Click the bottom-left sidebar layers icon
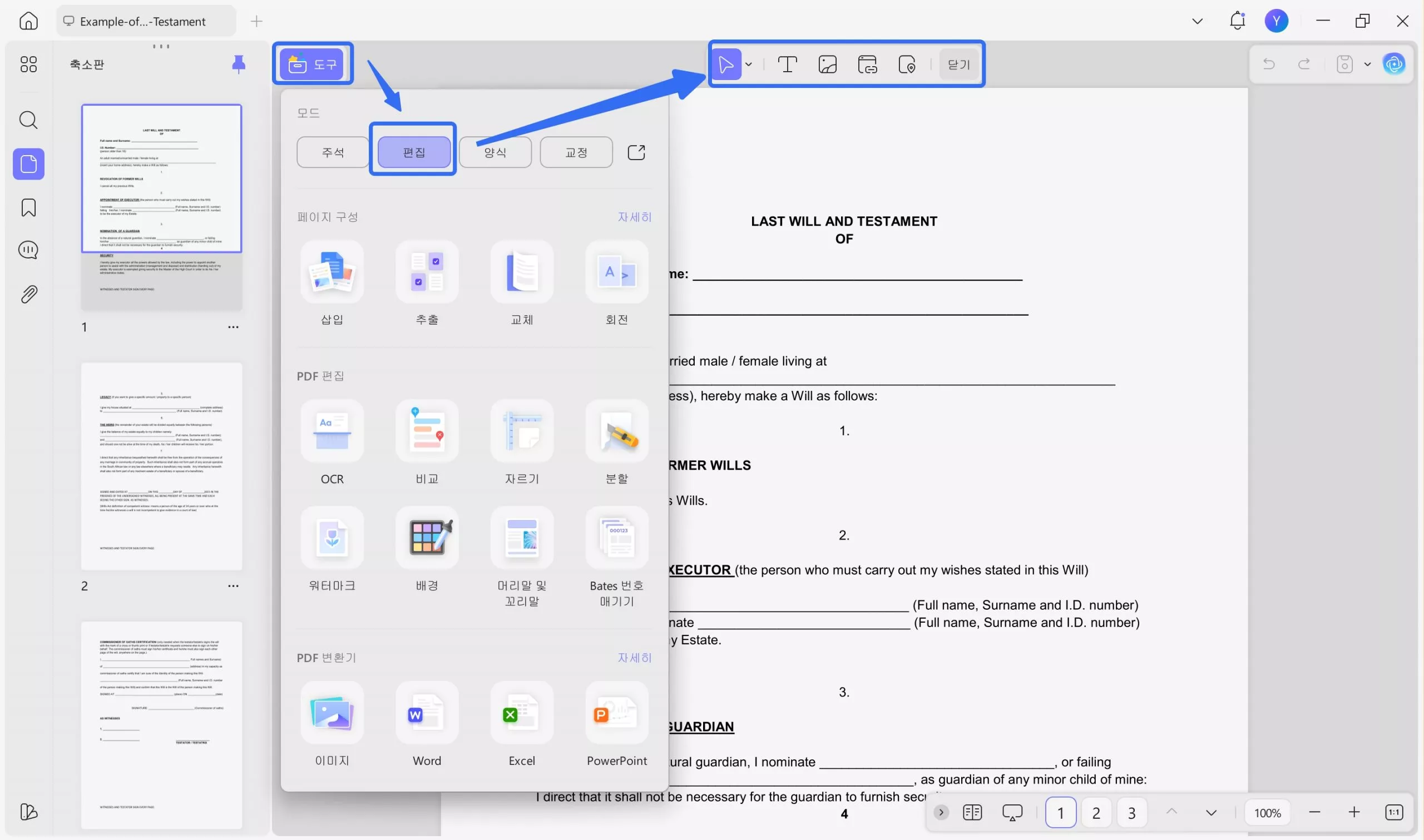 (x=28, y=811)
